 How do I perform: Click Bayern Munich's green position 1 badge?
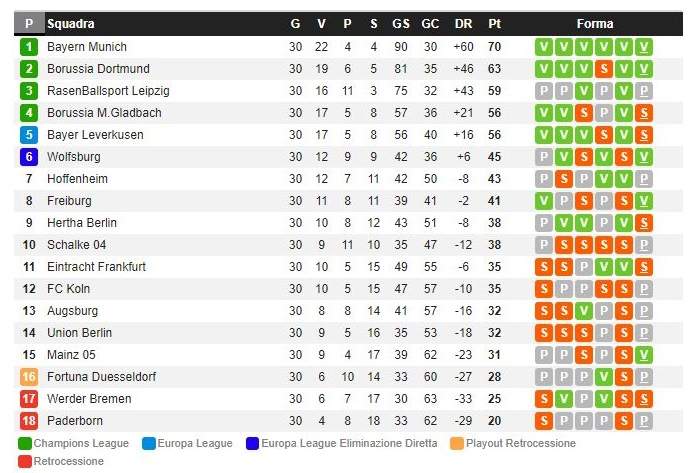[x=28, y=47]
